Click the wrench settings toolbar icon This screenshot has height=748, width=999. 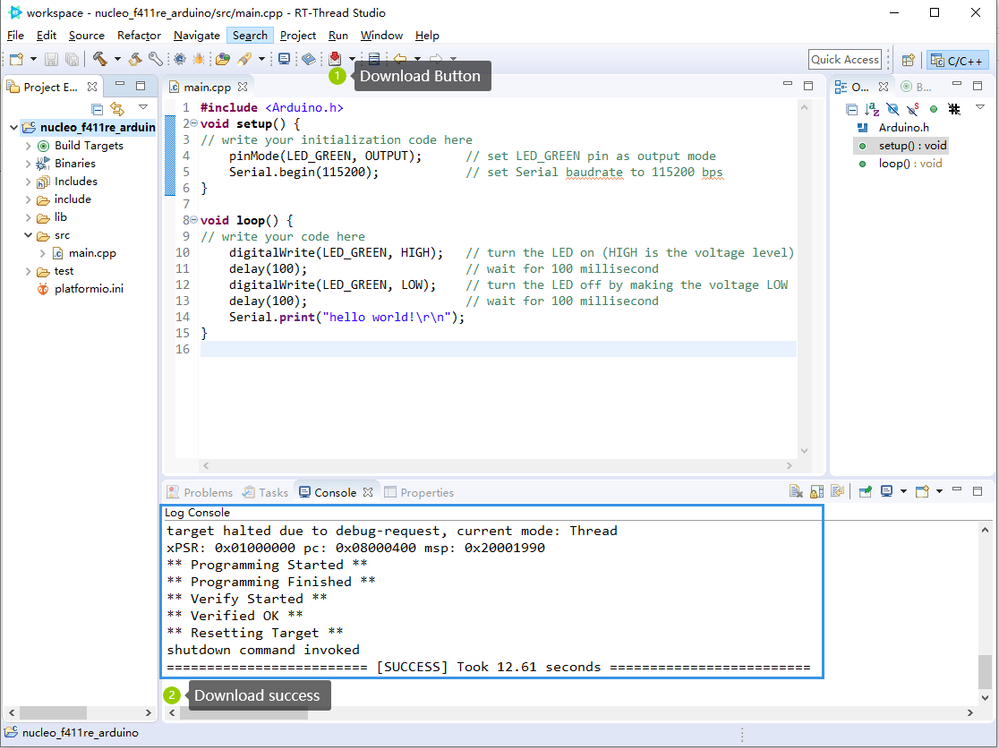click(155, 59)
